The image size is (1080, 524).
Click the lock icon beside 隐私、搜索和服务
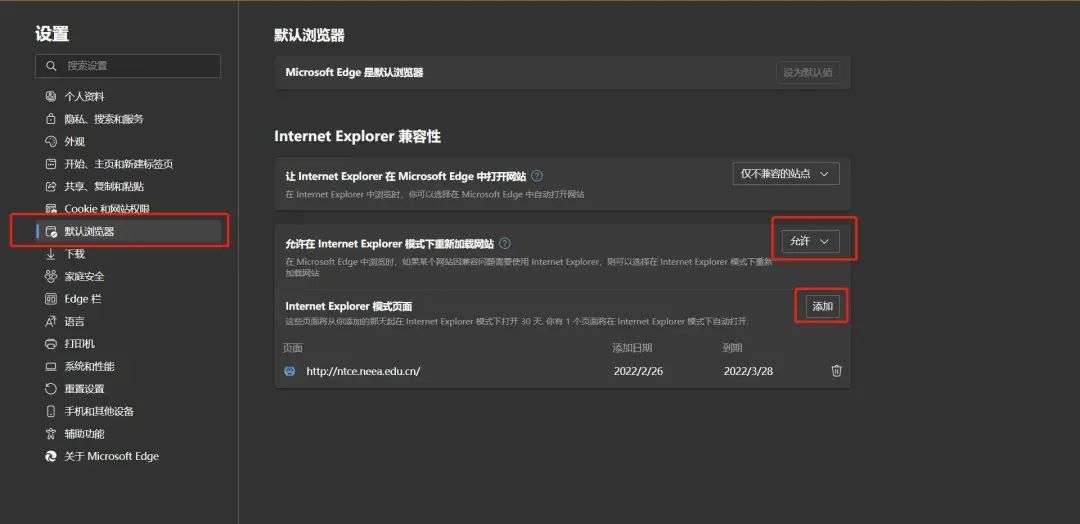coord(50,119)
